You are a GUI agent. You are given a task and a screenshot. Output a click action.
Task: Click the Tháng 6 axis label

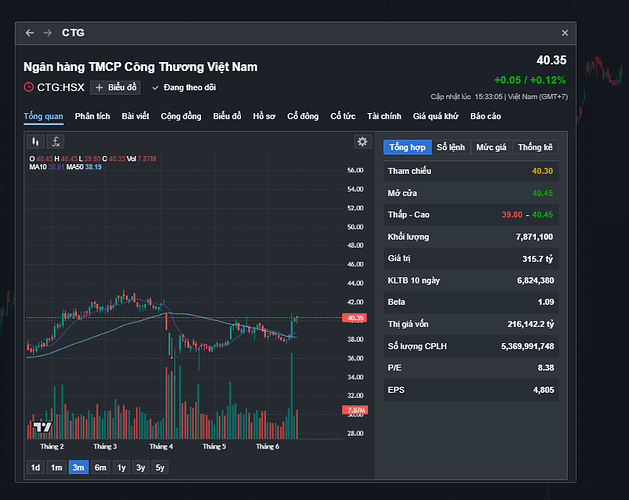click(x=268, y=447)
